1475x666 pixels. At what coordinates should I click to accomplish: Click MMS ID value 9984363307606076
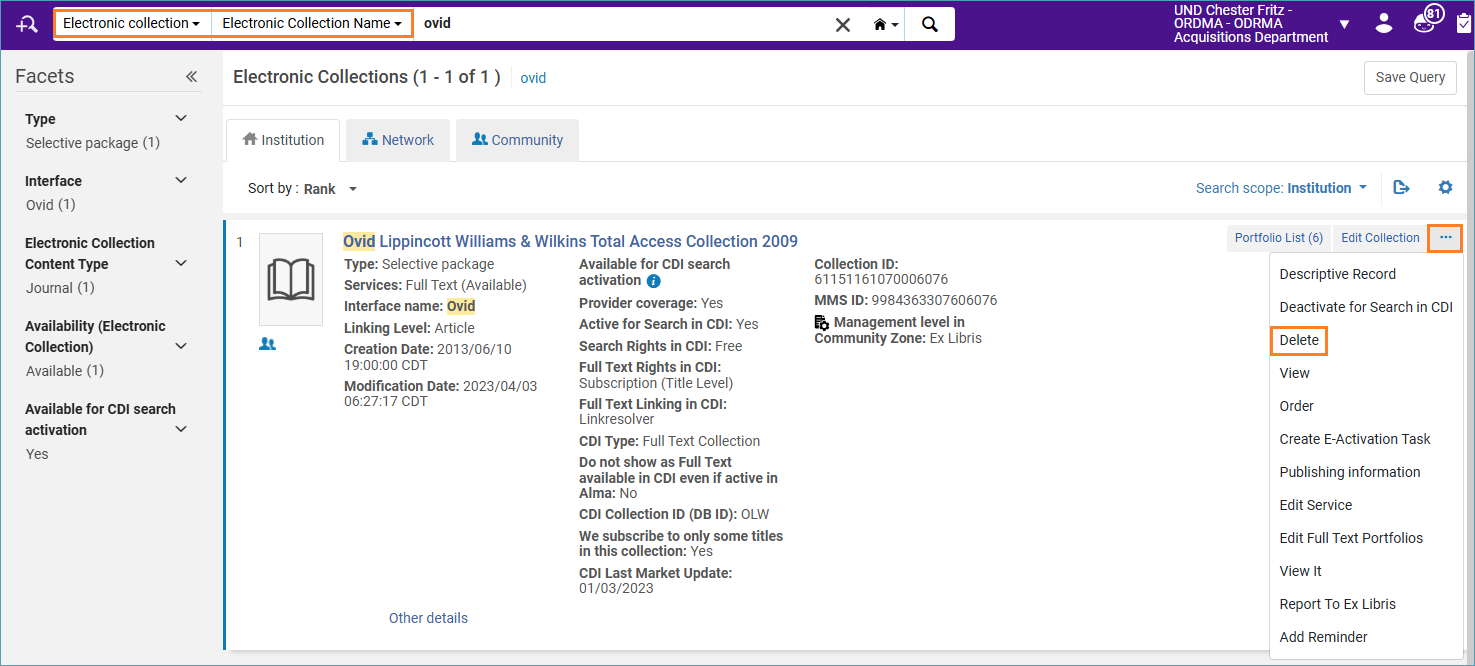tap(934, 300)
